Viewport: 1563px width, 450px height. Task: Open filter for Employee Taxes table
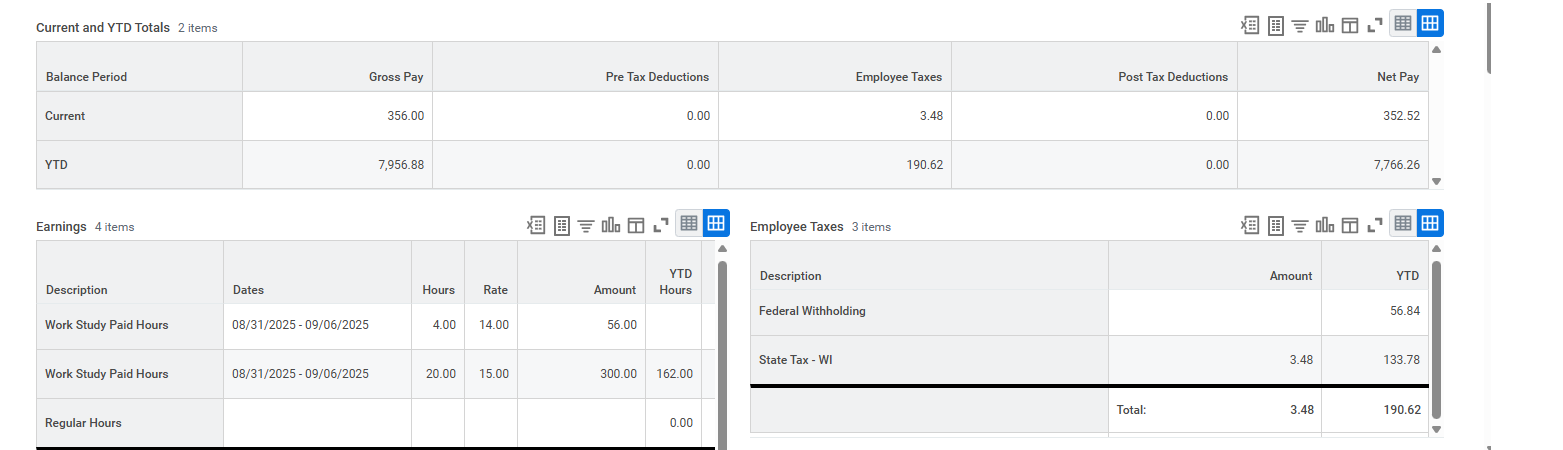point(1301,225)
